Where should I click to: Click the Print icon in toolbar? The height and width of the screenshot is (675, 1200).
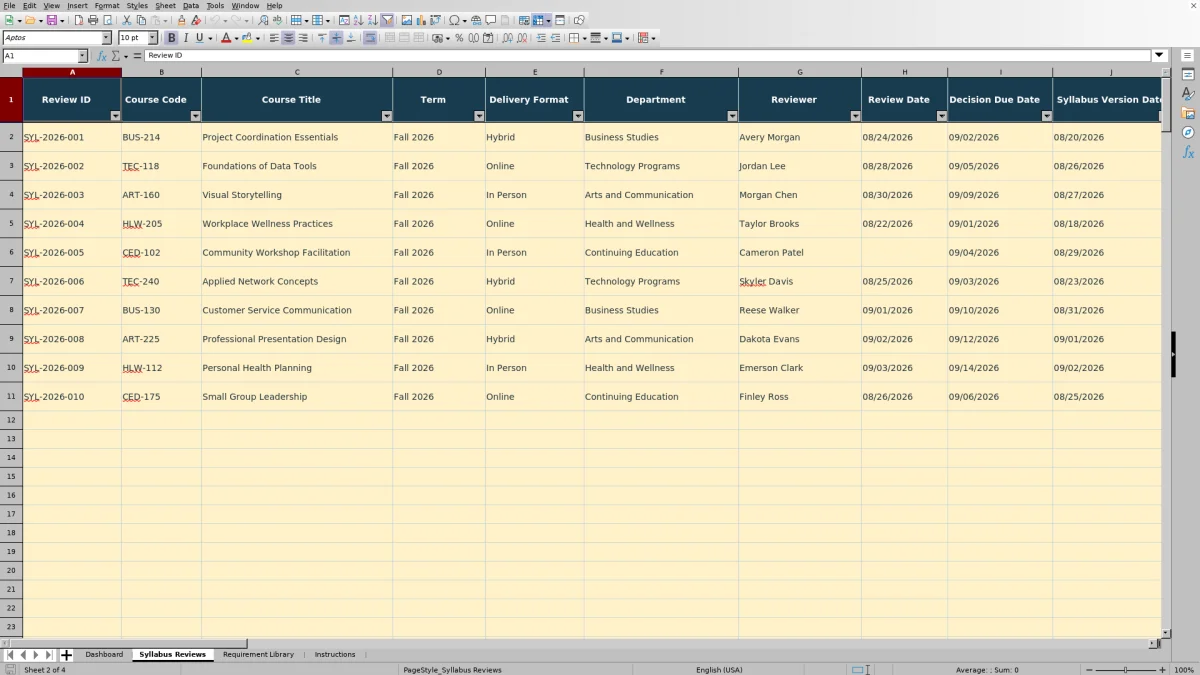tap(93, 20)
